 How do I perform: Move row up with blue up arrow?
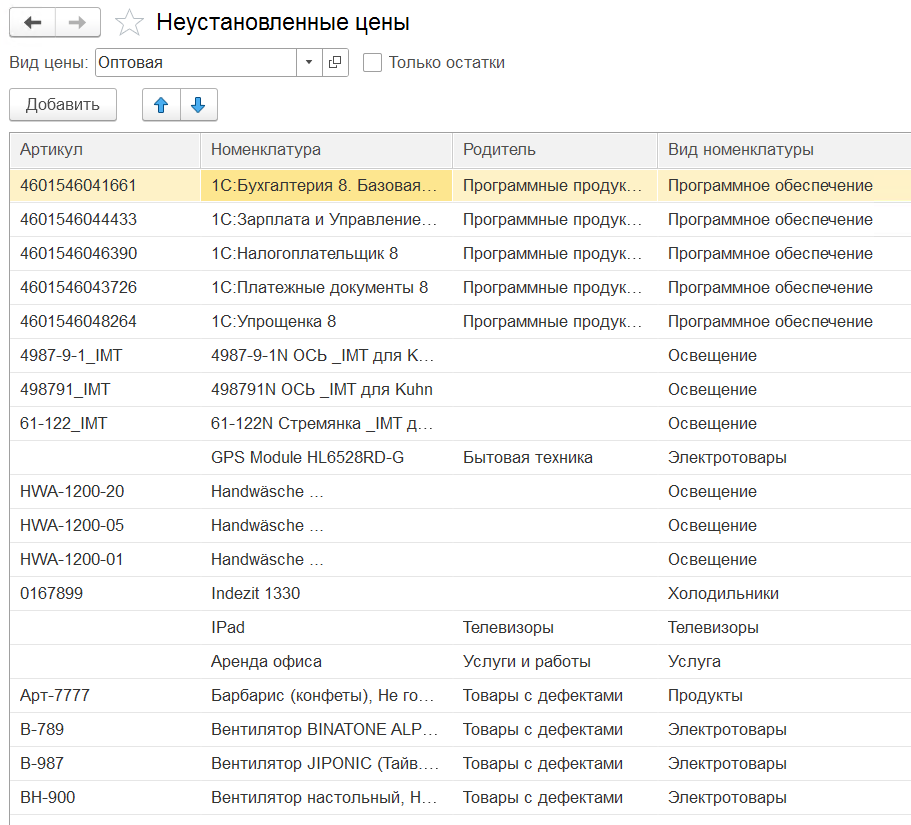point(161,105)
